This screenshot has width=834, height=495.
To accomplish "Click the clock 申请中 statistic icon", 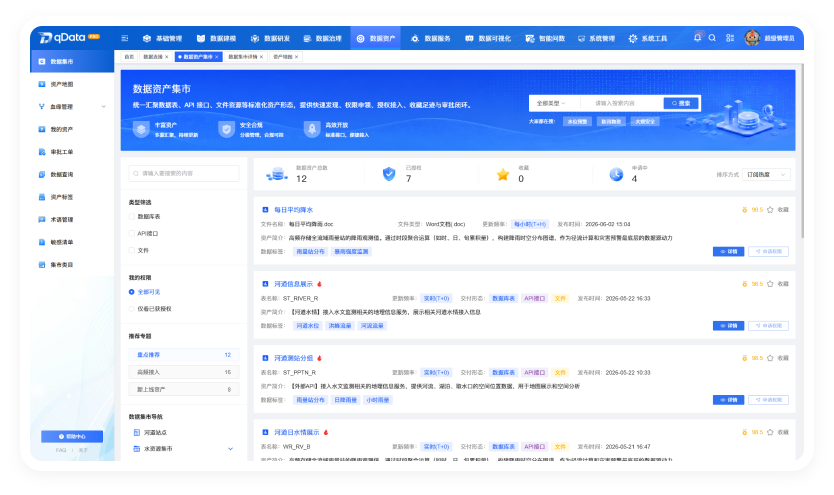I will [x=616, y=174].
